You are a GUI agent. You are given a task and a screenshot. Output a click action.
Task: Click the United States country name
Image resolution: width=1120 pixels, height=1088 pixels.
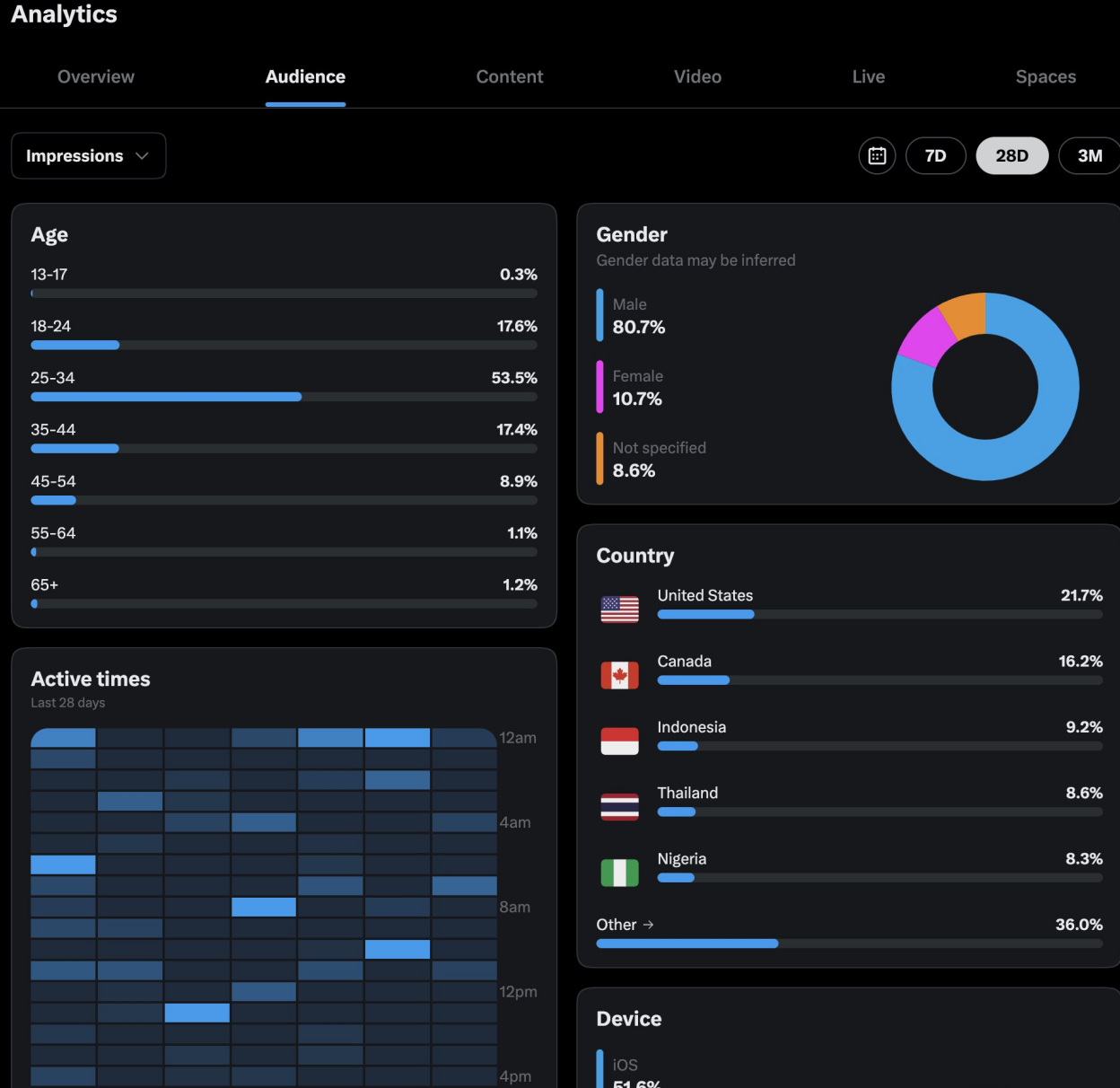(705, 595)
